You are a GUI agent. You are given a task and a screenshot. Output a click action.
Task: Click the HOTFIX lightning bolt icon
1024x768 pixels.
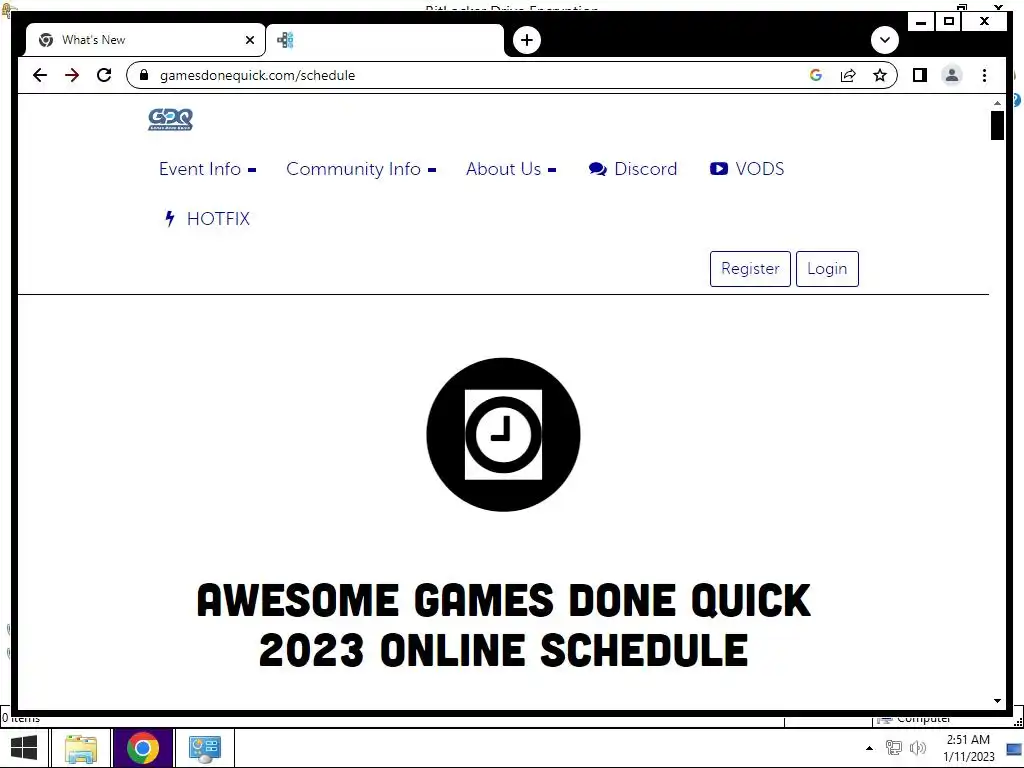pyautogui.click(x=170, y=219)
